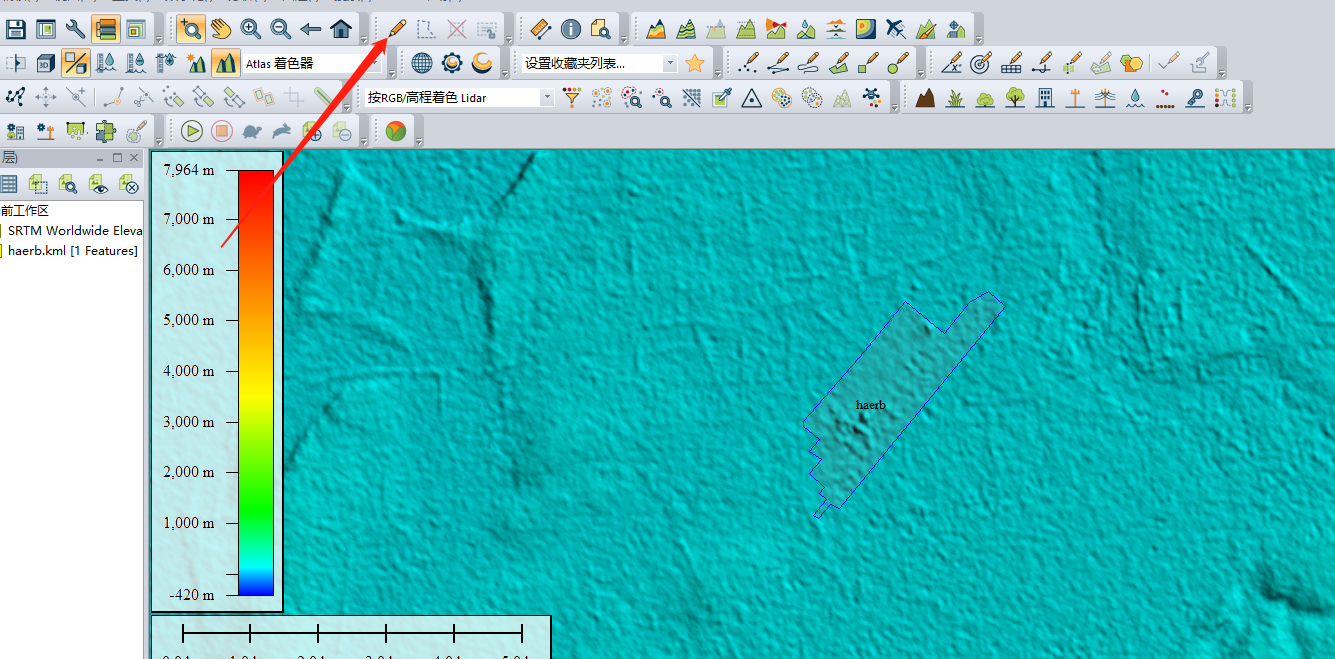Image resolution: width=1335 pixels, height=659 pixels.
Task: Click the -420 m legend value
Action: (x=192, y=595)
